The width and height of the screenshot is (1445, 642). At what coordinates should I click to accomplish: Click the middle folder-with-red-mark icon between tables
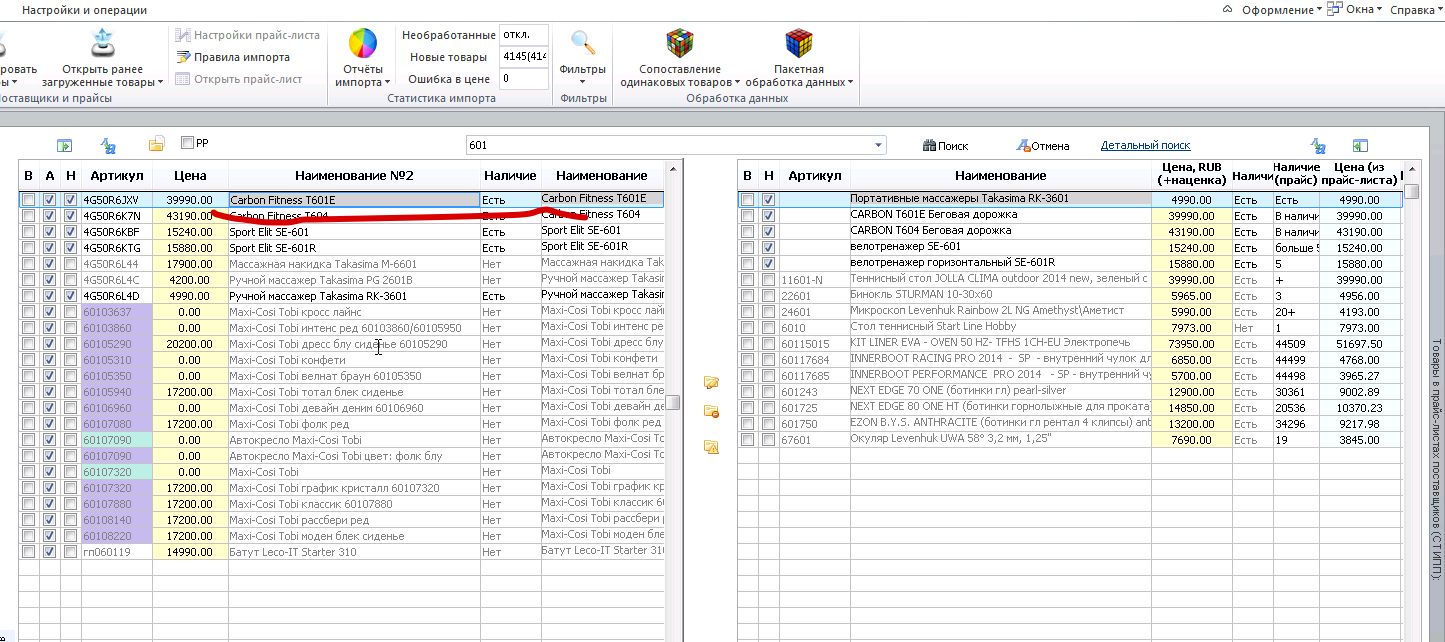[711, 411]
